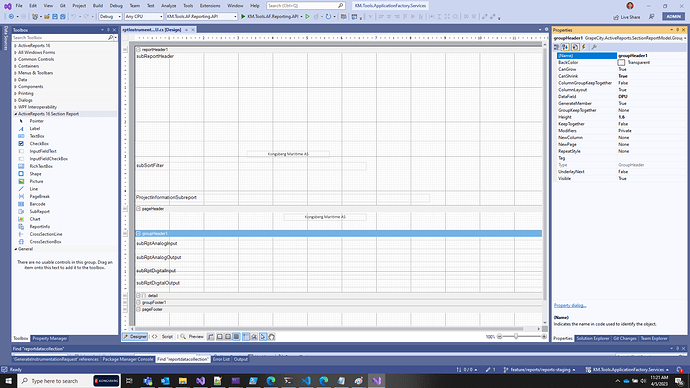Open the Any CPU platform dropdown

(x=144, y=16)
